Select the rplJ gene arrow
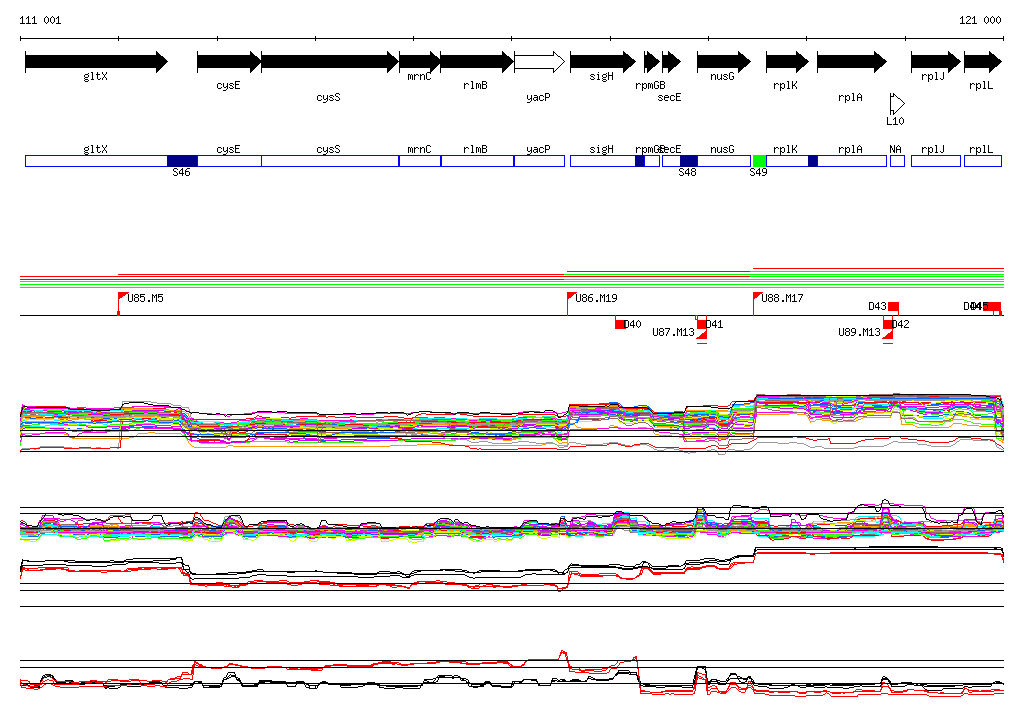 pos(935,62)
